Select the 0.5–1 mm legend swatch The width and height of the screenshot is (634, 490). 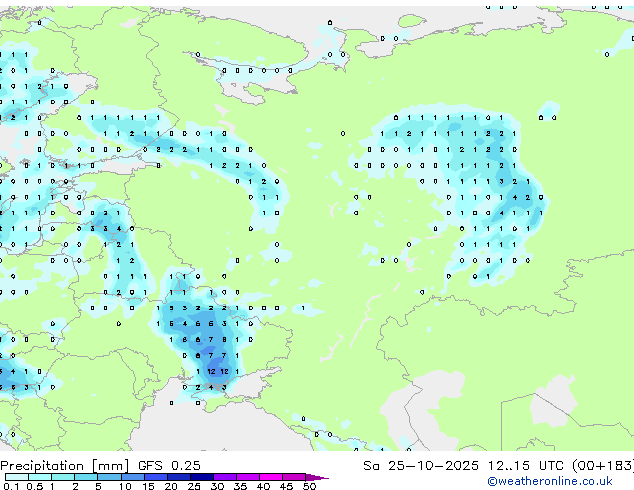[40, 477]
